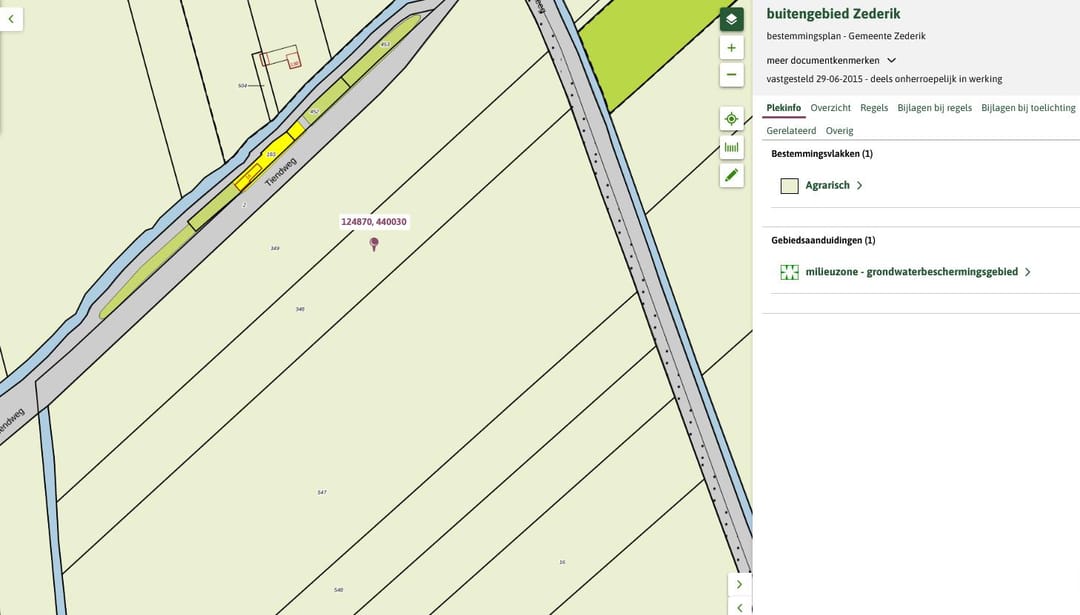Widen the side panel with left chevron
The width and height of the screenshot is (1080, 615).
click(x=739, y=607)
